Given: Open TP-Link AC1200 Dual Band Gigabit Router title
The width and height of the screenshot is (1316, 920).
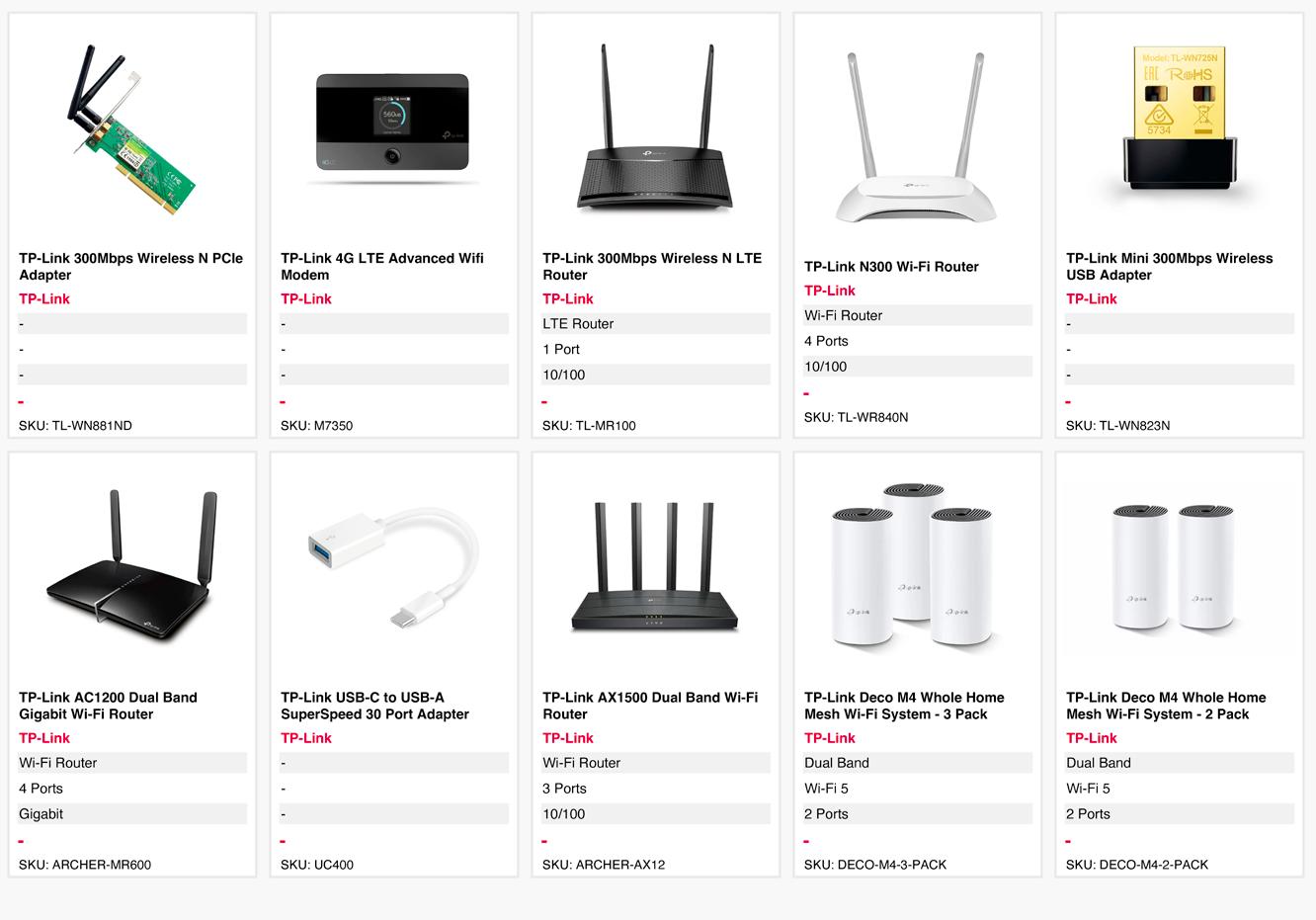Looking at the screenshot, I should tap(109, 706).
